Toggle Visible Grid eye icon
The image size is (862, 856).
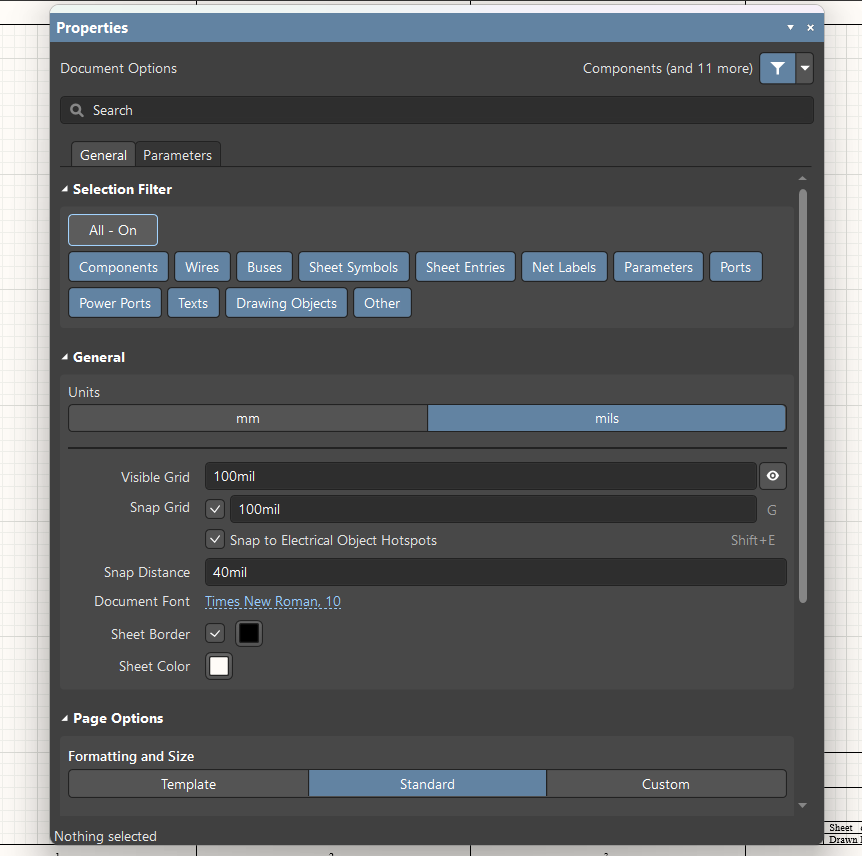(x=772, y=476)
